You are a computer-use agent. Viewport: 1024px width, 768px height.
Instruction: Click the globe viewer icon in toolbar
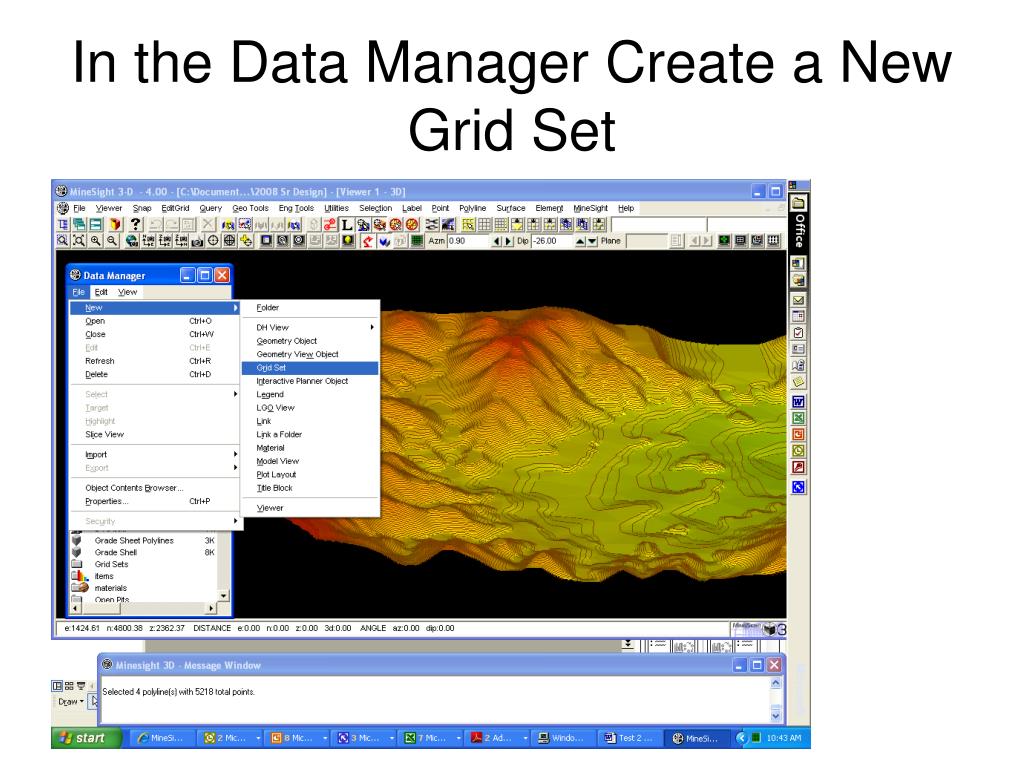[131, 241]
